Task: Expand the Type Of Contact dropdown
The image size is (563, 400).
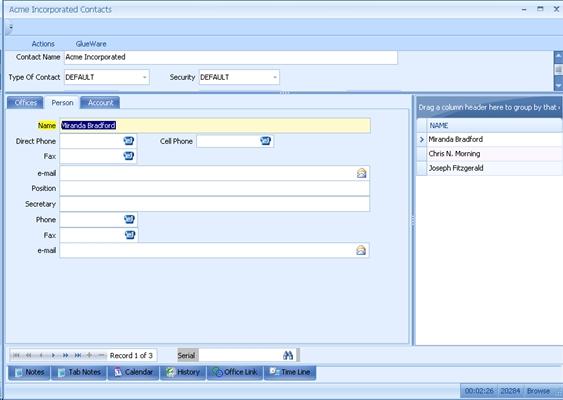Action: (x=144, y=77)
